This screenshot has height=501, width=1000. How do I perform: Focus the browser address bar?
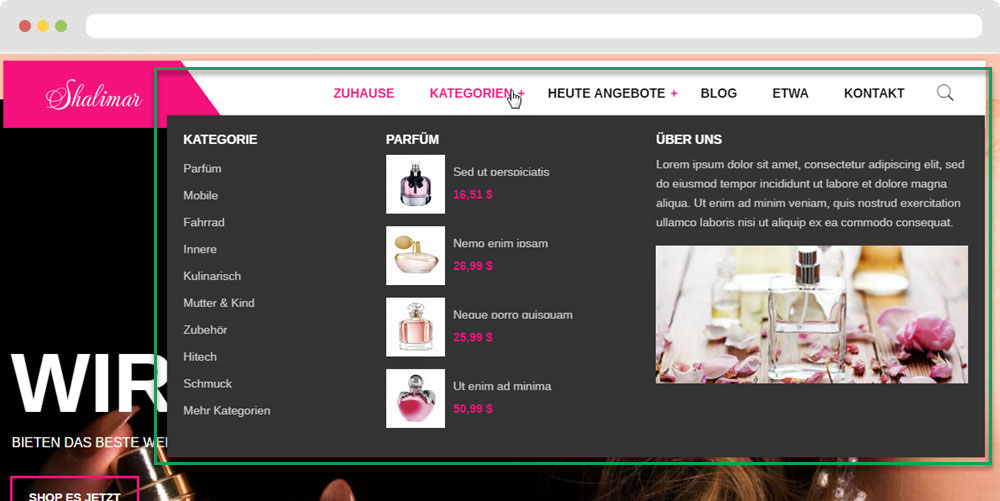534,26
